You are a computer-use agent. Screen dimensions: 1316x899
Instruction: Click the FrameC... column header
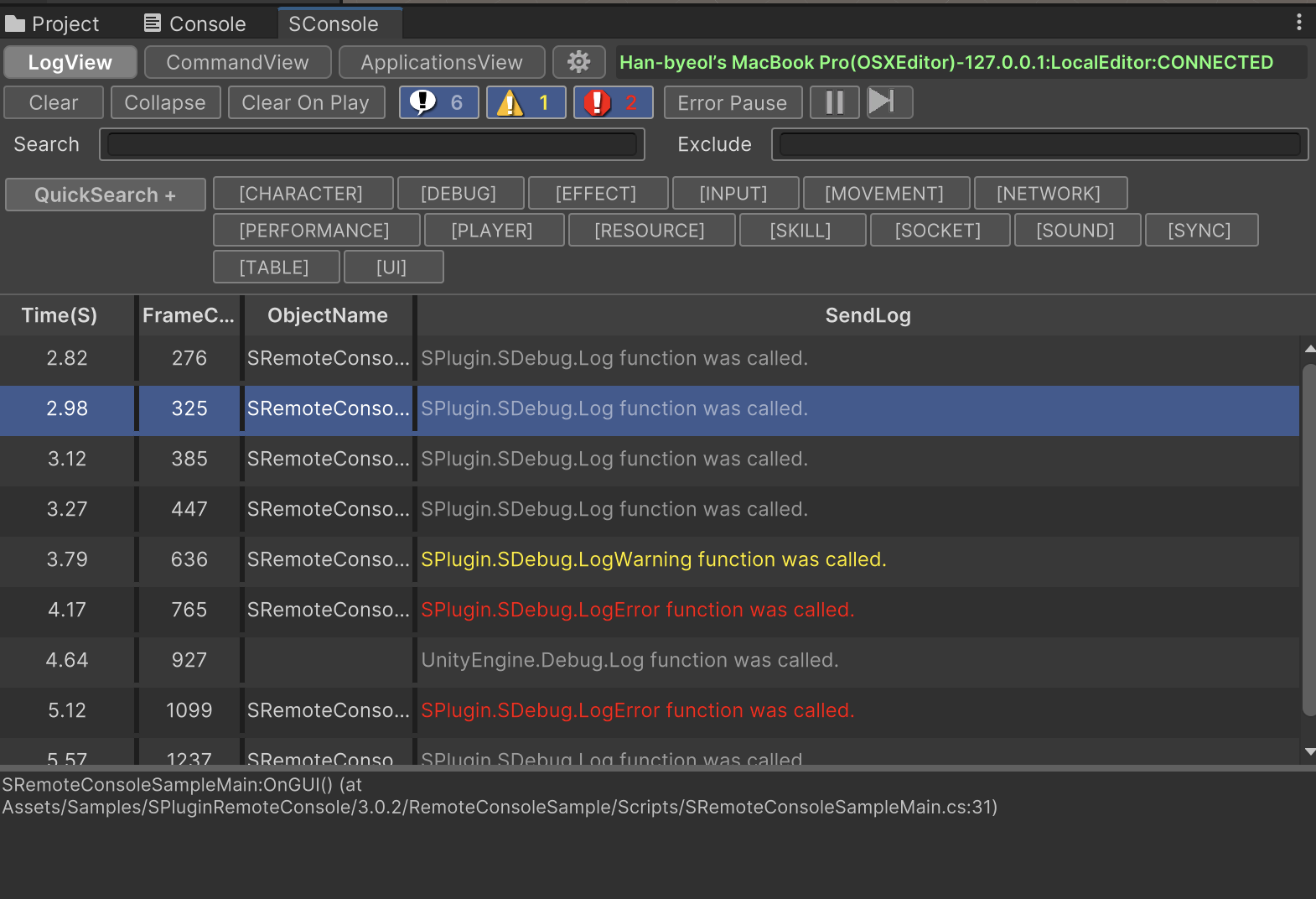coord(189,315)
